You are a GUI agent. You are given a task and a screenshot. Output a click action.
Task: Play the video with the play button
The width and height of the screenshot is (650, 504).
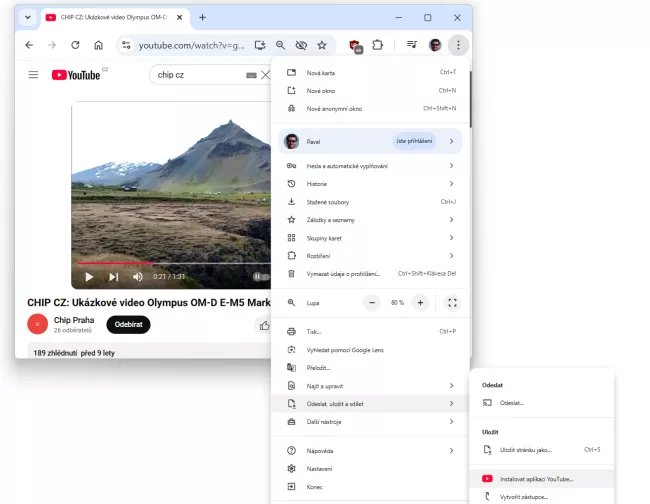(89, 277)
